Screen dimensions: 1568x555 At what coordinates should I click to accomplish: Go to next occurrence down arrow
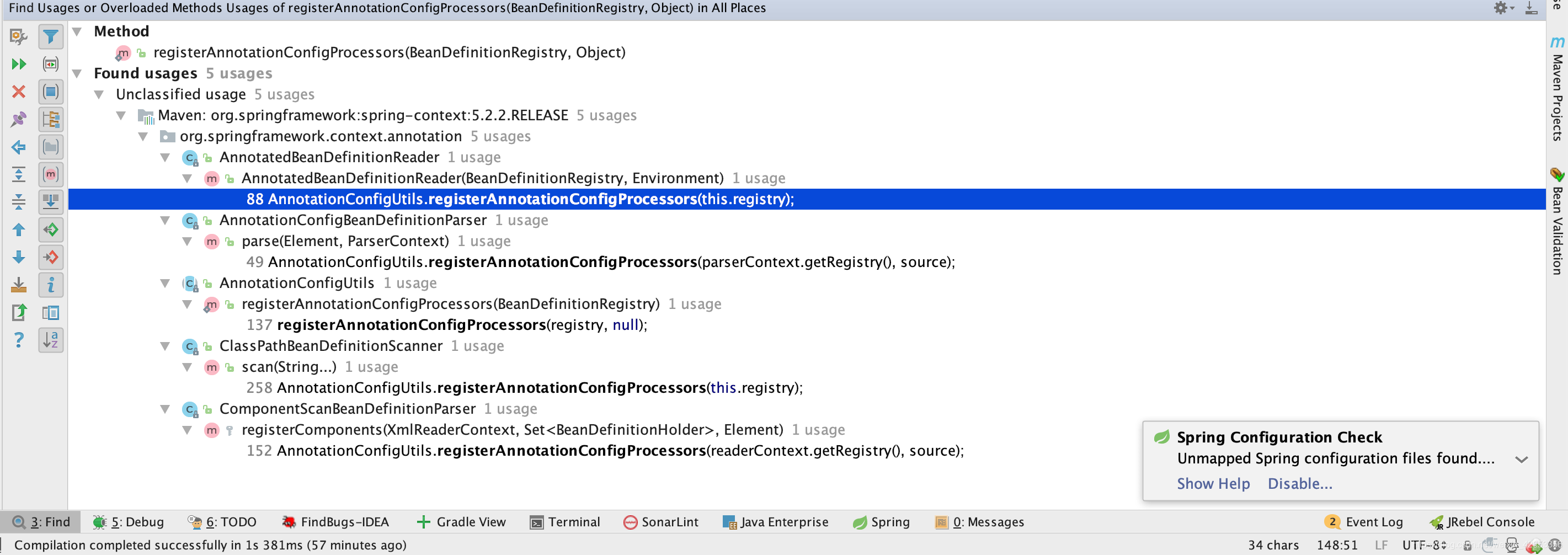18,258
